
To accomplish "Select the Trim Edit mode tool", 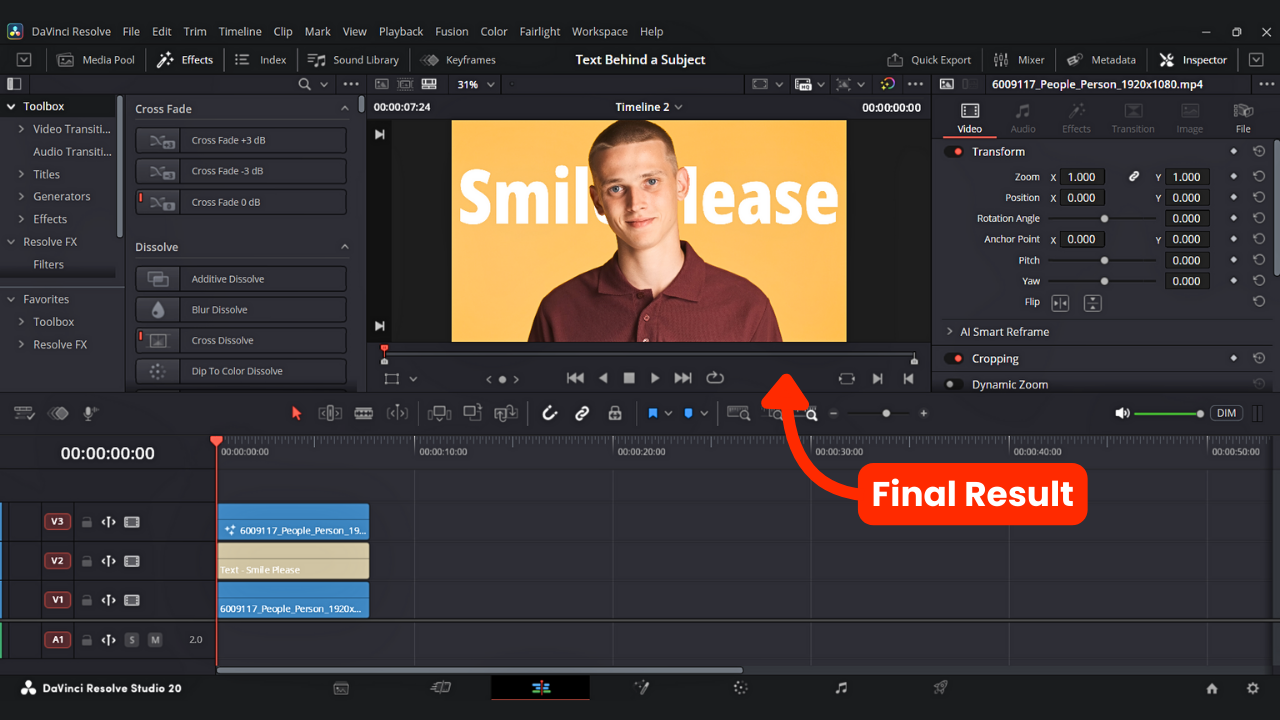I will point(330,413).
